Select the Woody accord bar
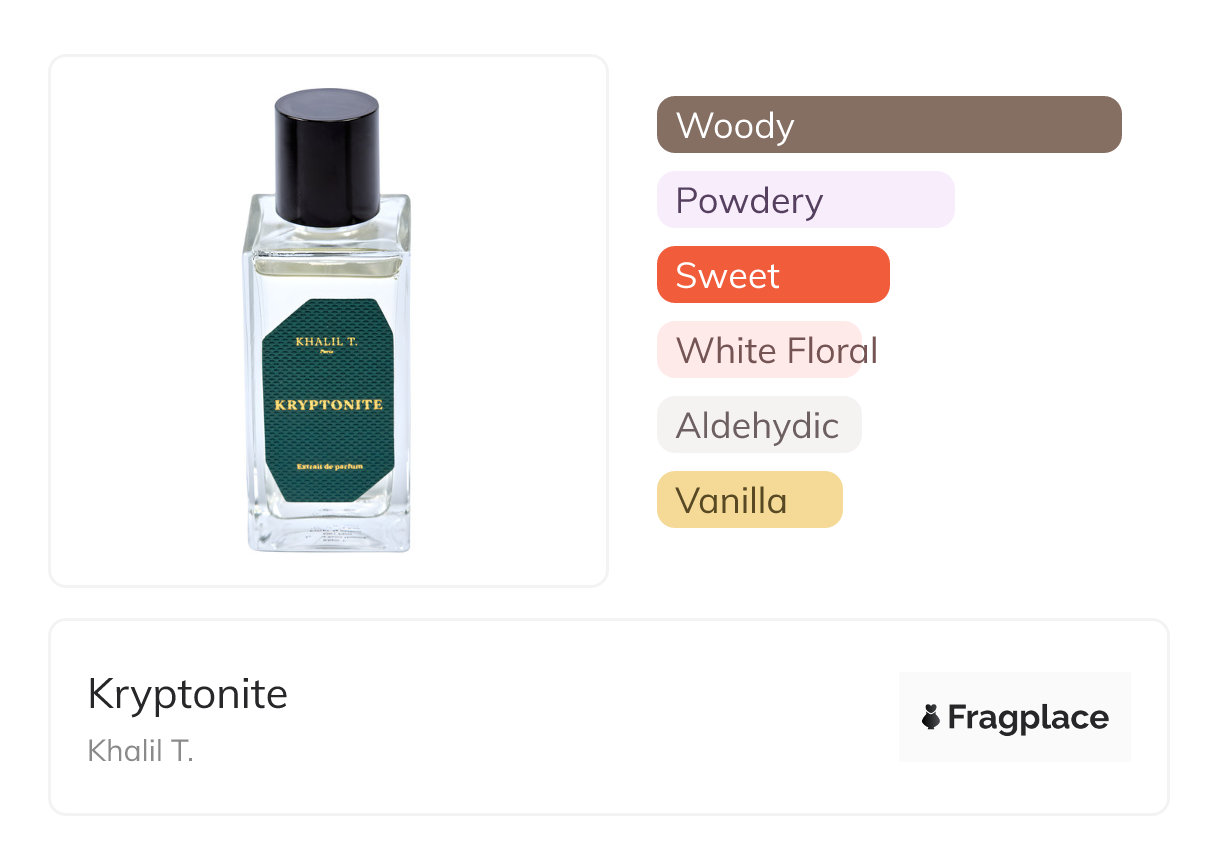 click(888, 125)
